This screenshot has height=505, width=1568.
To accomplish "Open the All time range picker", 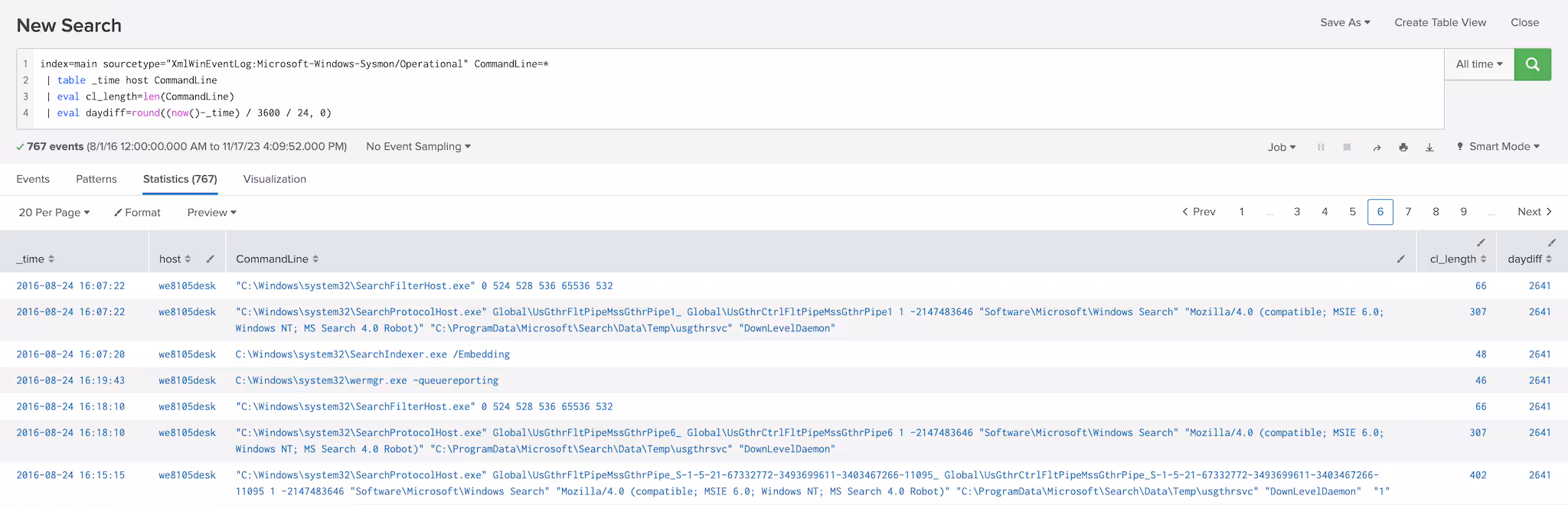I will pos(1478,64).
